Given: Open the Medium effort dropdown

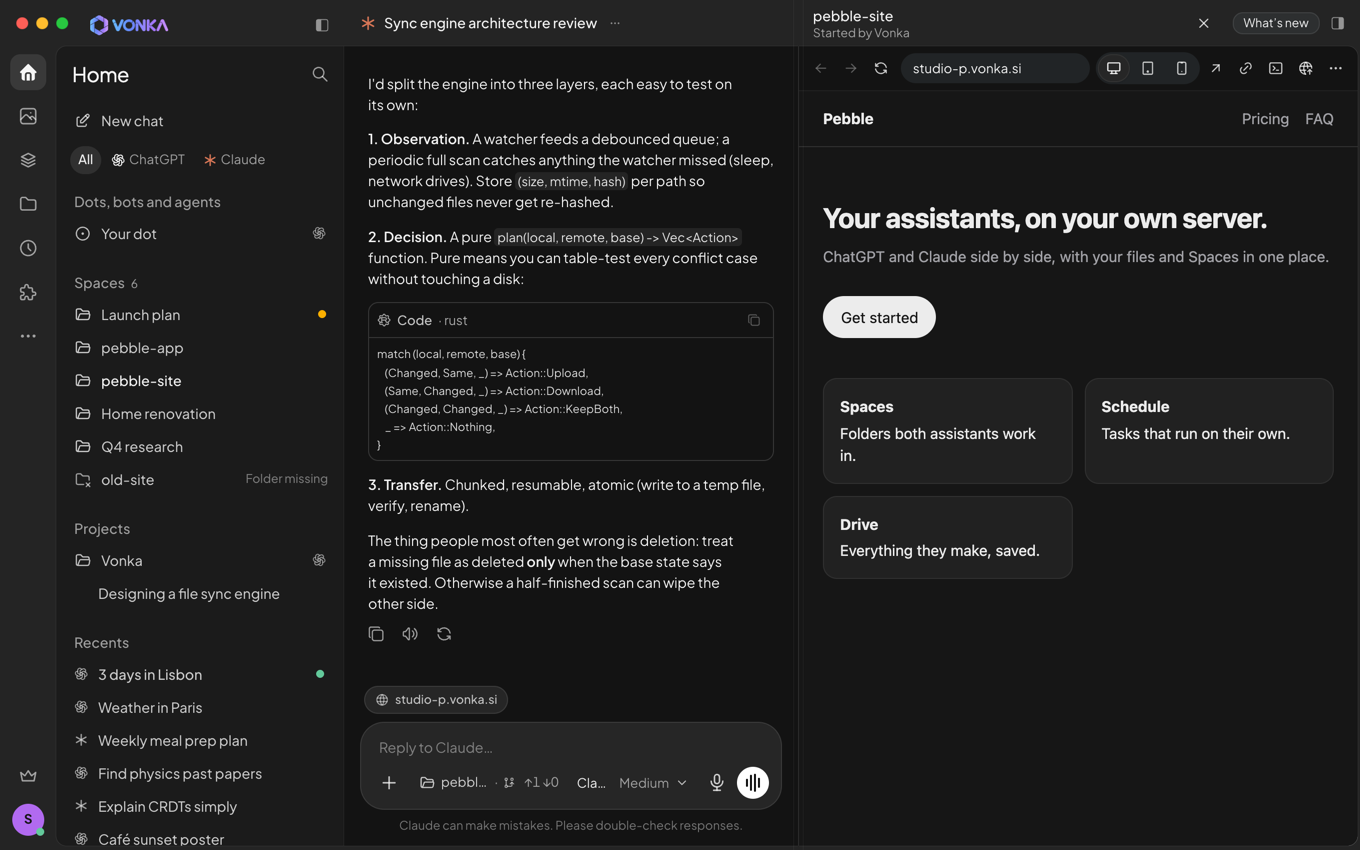Looking at the screenshot, I should point(653,783).
